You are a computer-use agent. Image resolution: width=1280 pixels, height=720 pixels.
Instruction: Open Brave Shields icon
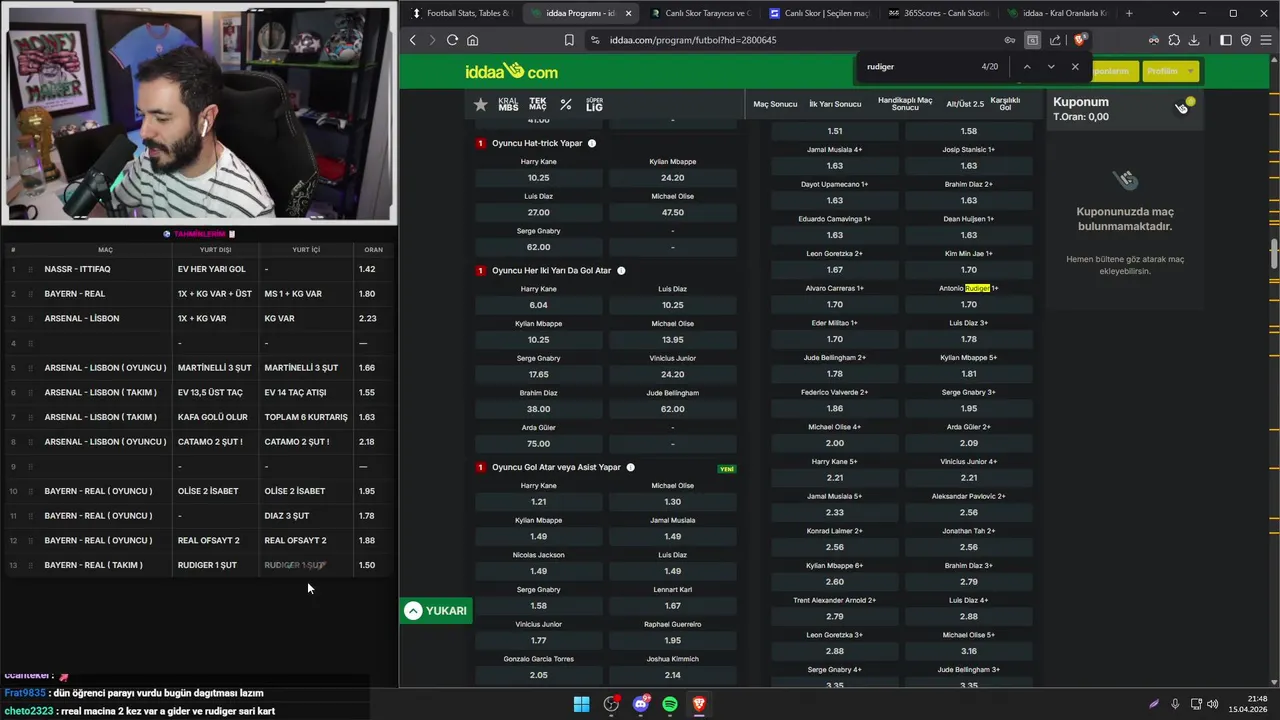[1079, 40]
